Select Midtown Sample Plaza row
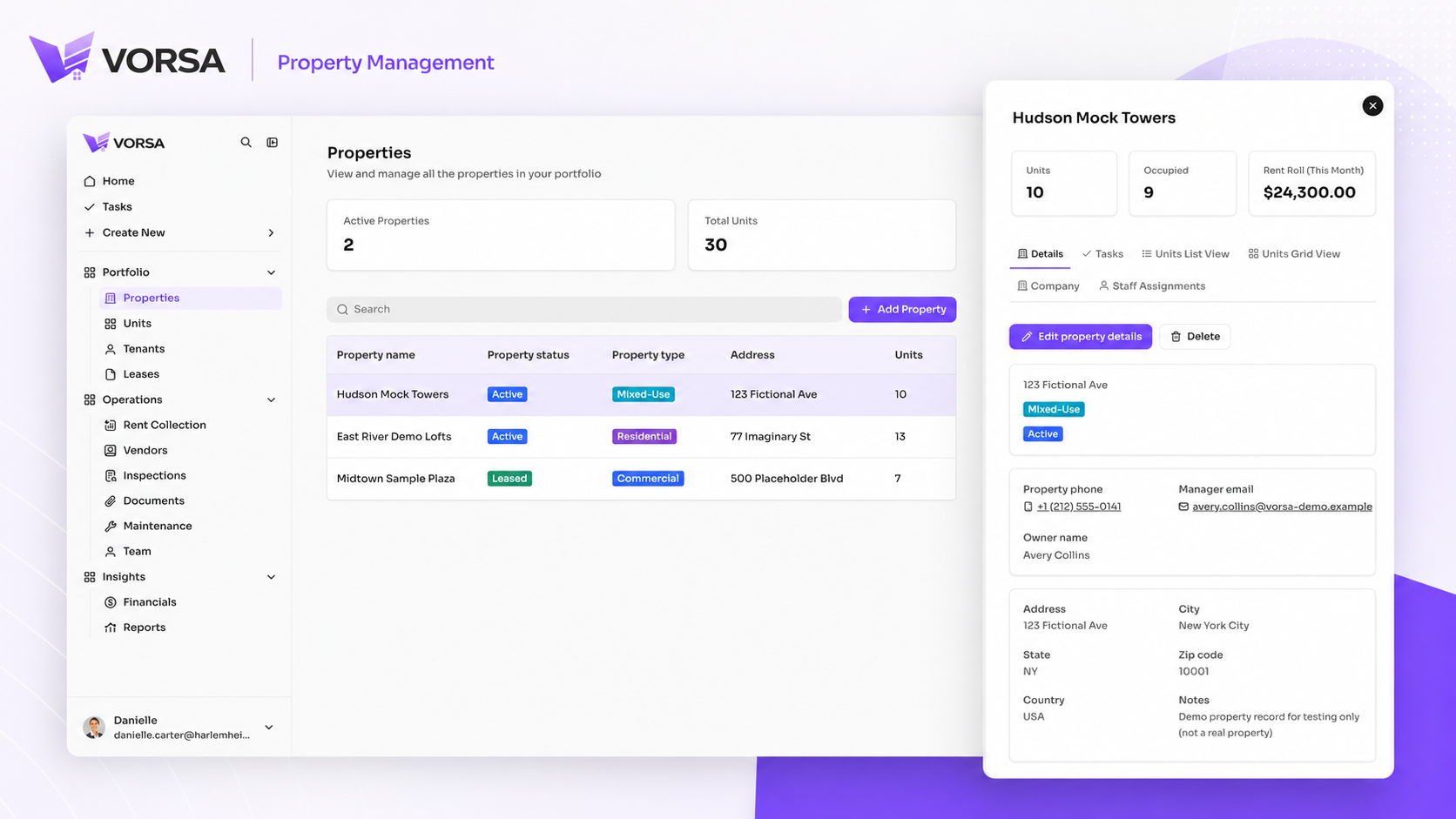This screenshot has height=819, width=1456. (641, 478)
